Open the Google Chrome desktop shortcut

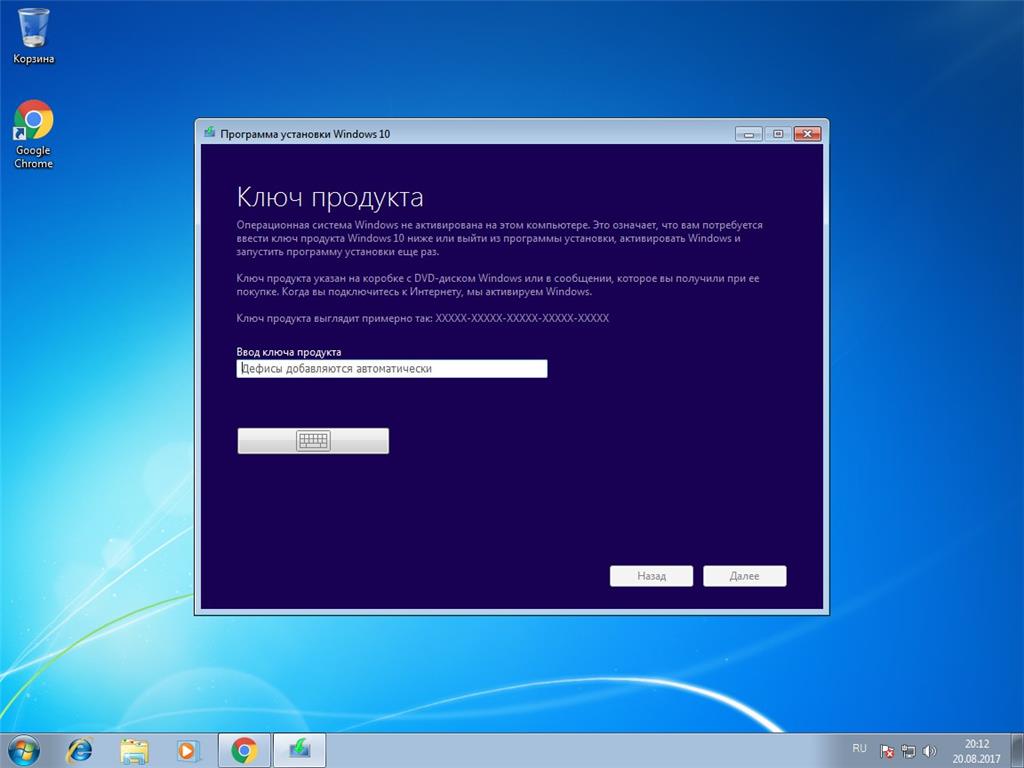point(33,134)
